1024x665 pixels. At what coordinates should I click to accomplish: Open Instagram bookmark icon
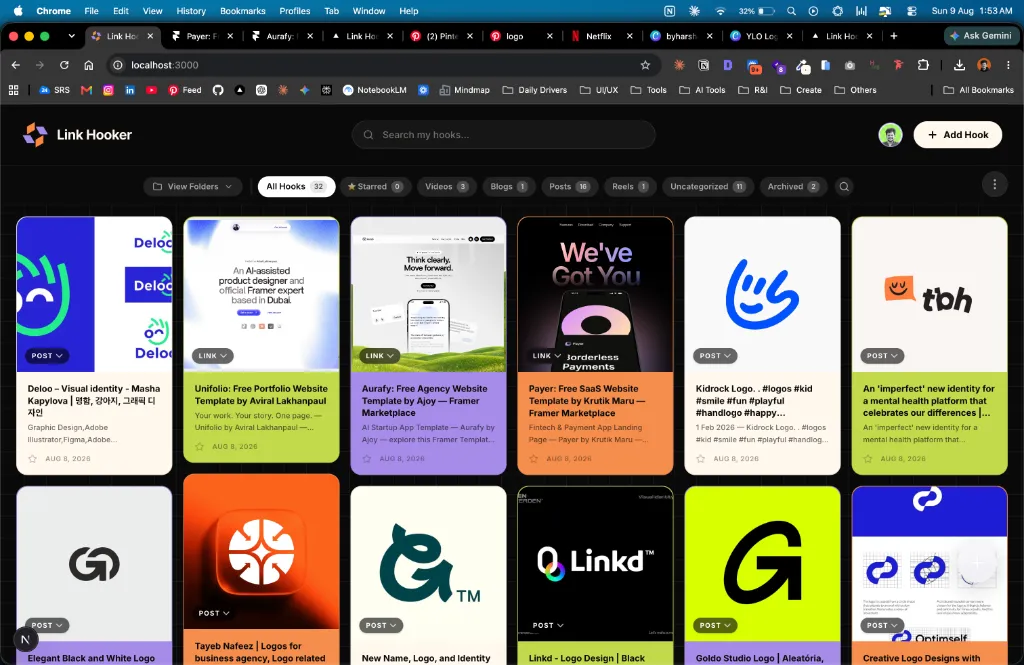[108, 90]
